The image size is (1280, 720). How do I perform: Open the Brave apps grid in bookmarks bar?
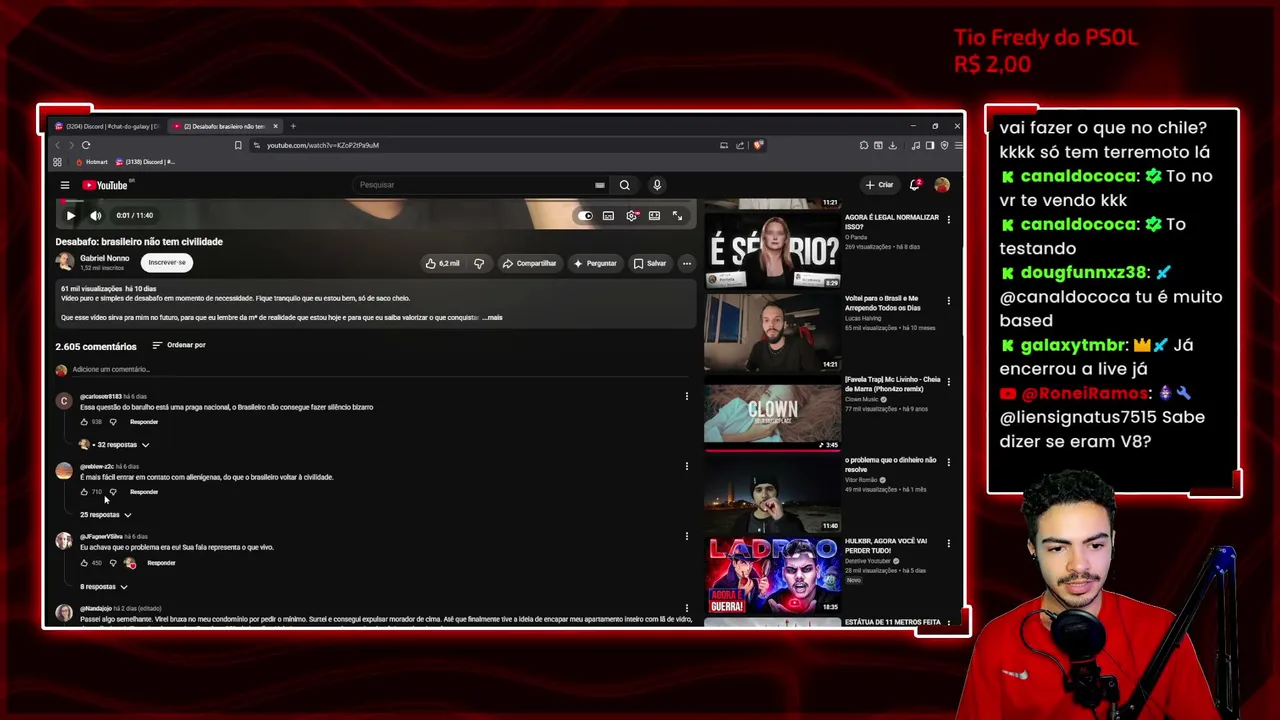tap(58, 162)
